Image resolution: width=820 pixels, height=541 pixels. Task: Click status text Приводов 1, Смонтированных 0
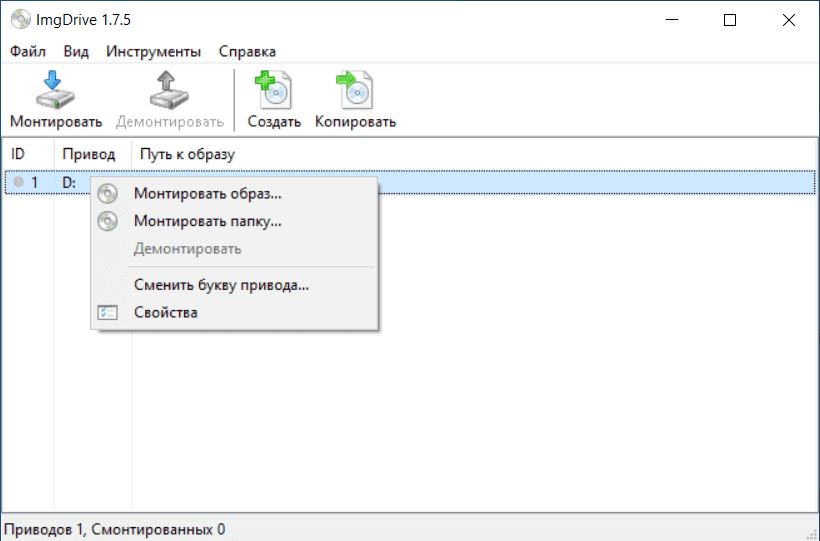(x=115, y=529)
